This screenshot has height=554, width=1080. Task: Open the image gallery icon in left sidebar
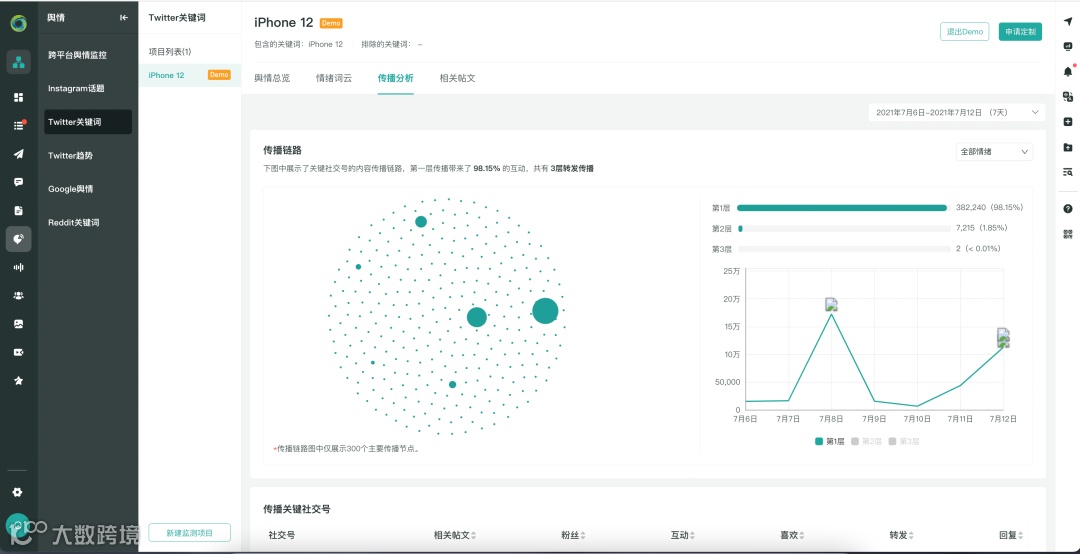point(19,324)
